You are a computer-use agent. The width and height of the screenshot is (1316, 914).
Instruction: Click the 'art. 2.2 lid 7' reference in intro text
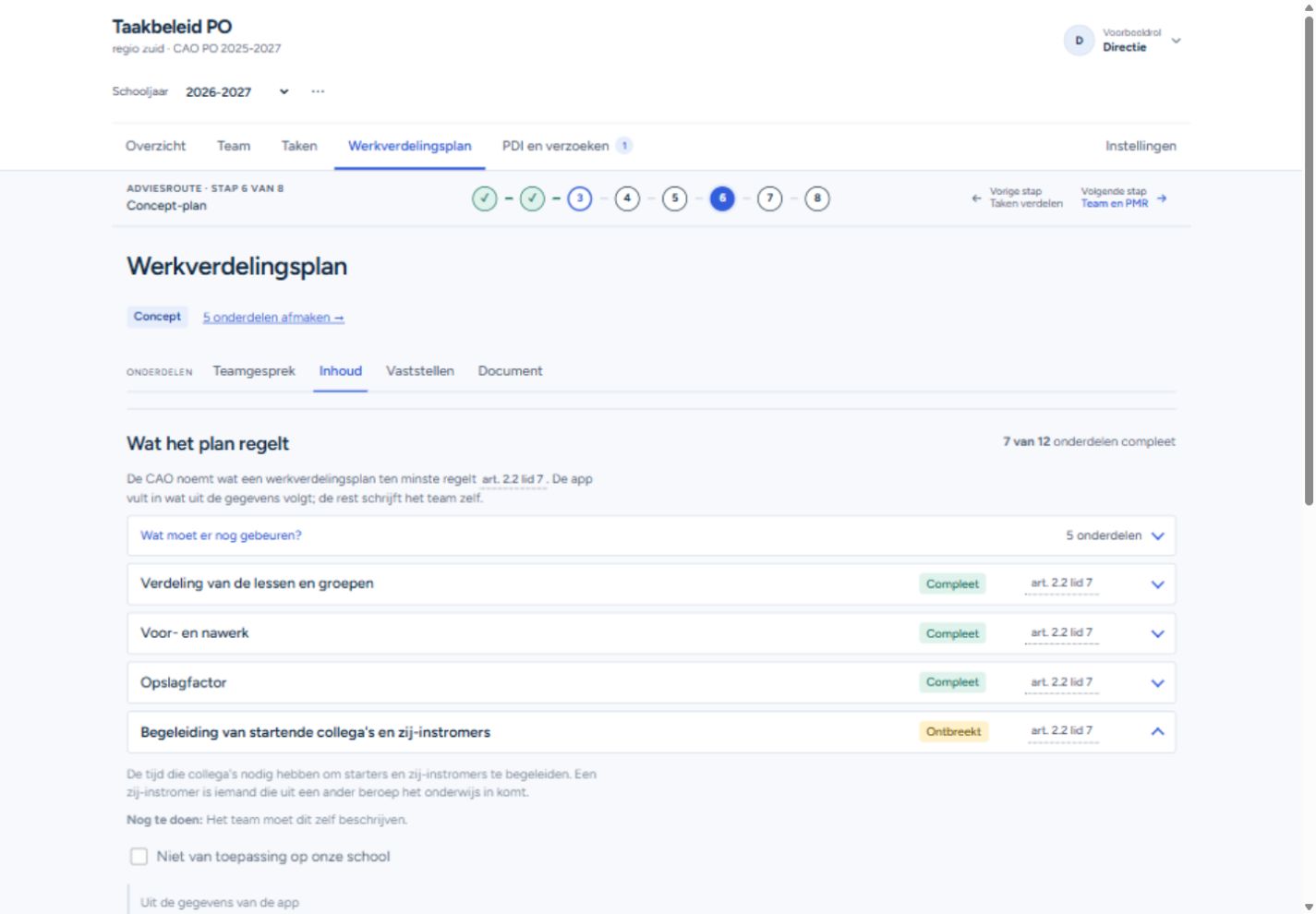pos(513,479)
